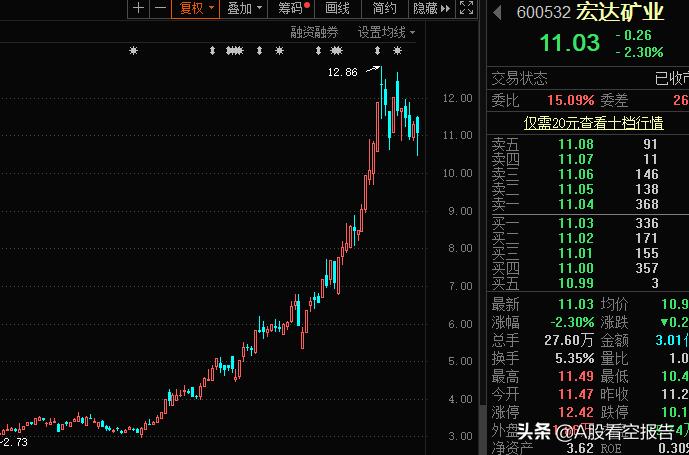689x455 pixels.
Task: Click 涨停 limit-up value 12.42
Action: (576, 412)
